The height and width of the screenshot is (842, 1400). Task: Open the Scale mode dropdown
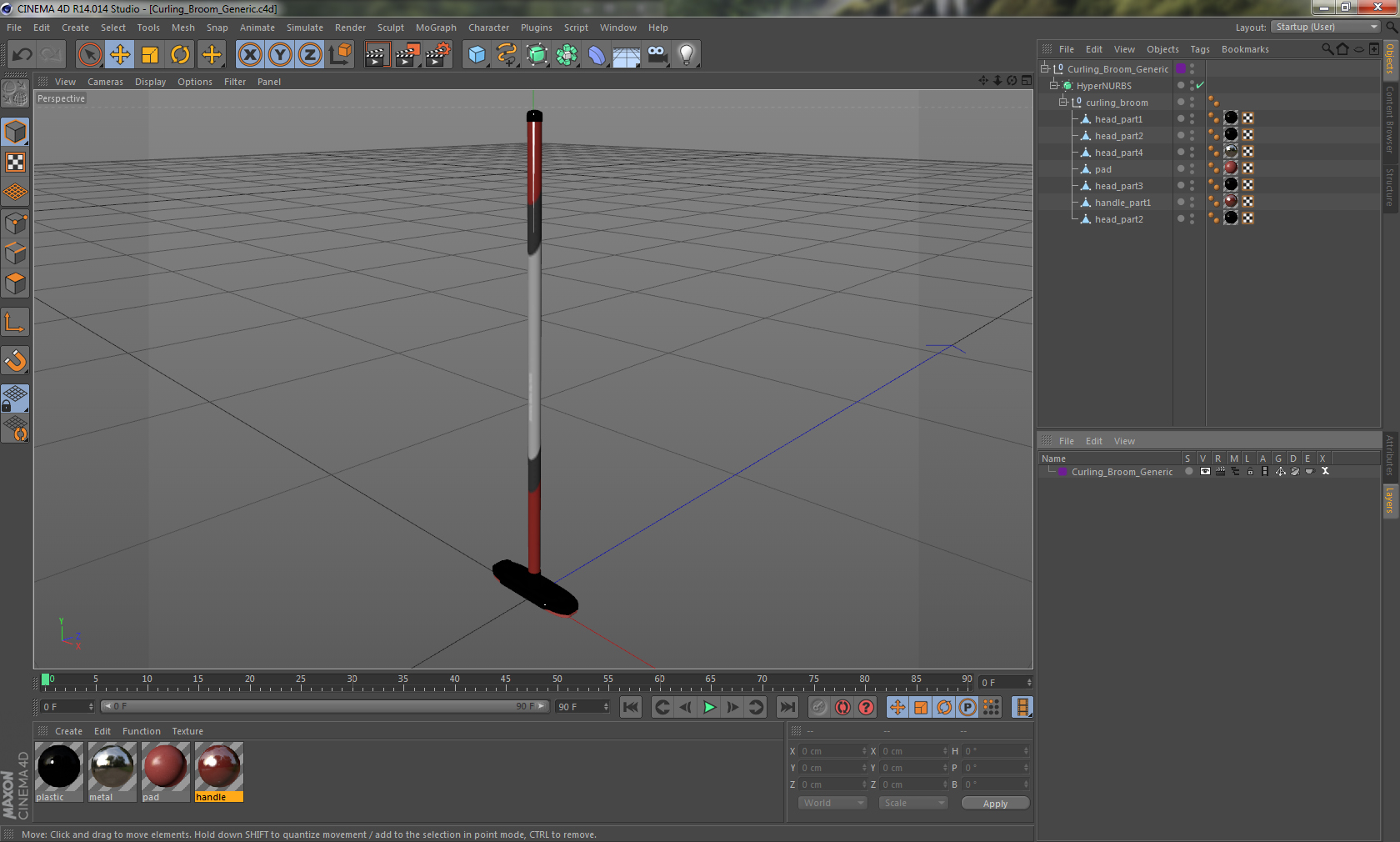(912, 803)
